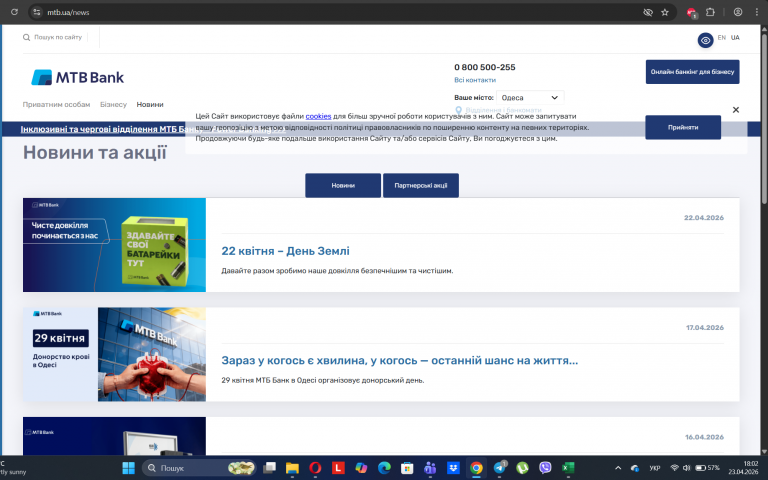768x480 pixels.
Task: Select the Партнерські акції tab button
Action: (421, 186)
